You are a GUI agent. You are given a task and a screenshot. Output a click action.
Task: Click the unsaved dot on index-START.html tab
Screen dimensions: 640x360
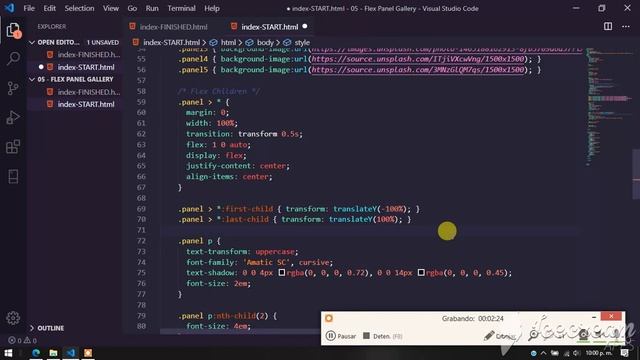[305, 27]
